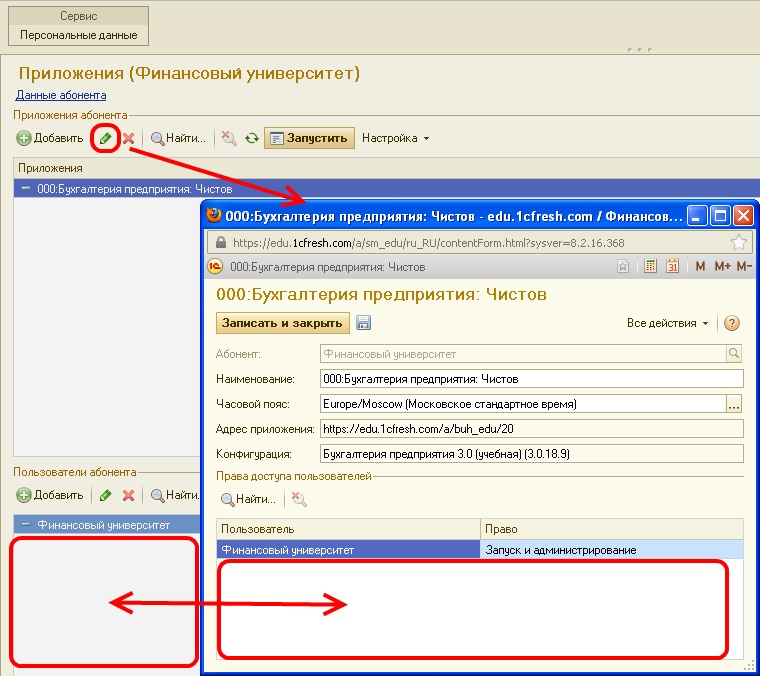Click the edit pencil icon in Приложения абонента toolbar
The width and height of the screenshot is (760, 676).
105,139
